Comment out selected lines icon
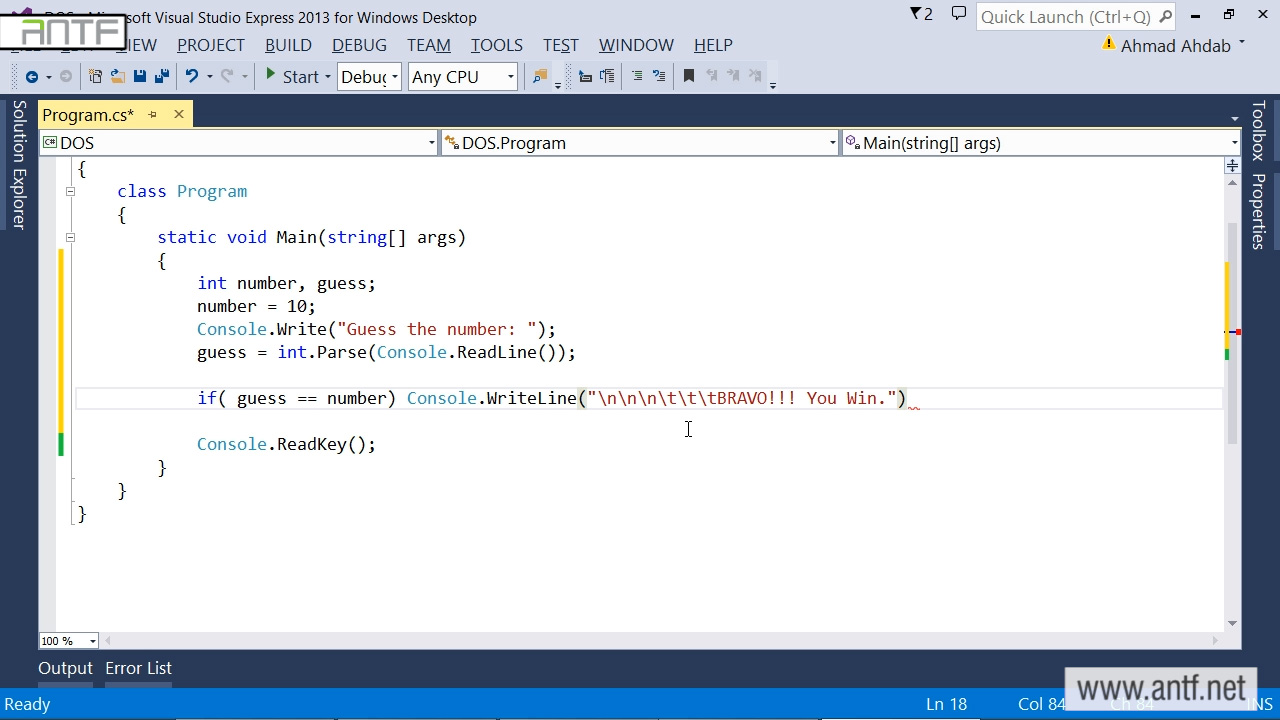Viewport: 1280px width, 720px height. pyautogui.click(x=636, y=76)
